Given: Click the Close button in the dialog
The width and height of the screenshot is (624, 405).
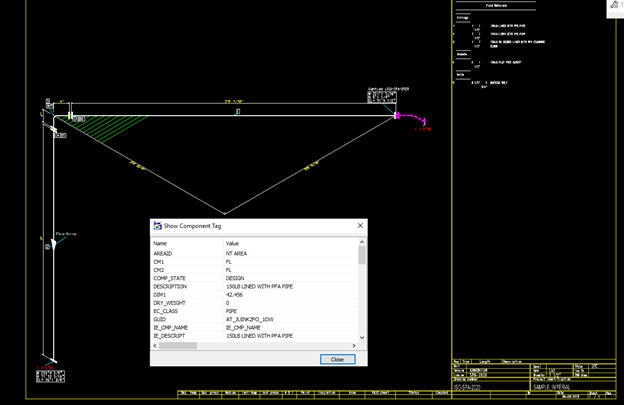Looking at the screenshot, I should tap(337, 359).
